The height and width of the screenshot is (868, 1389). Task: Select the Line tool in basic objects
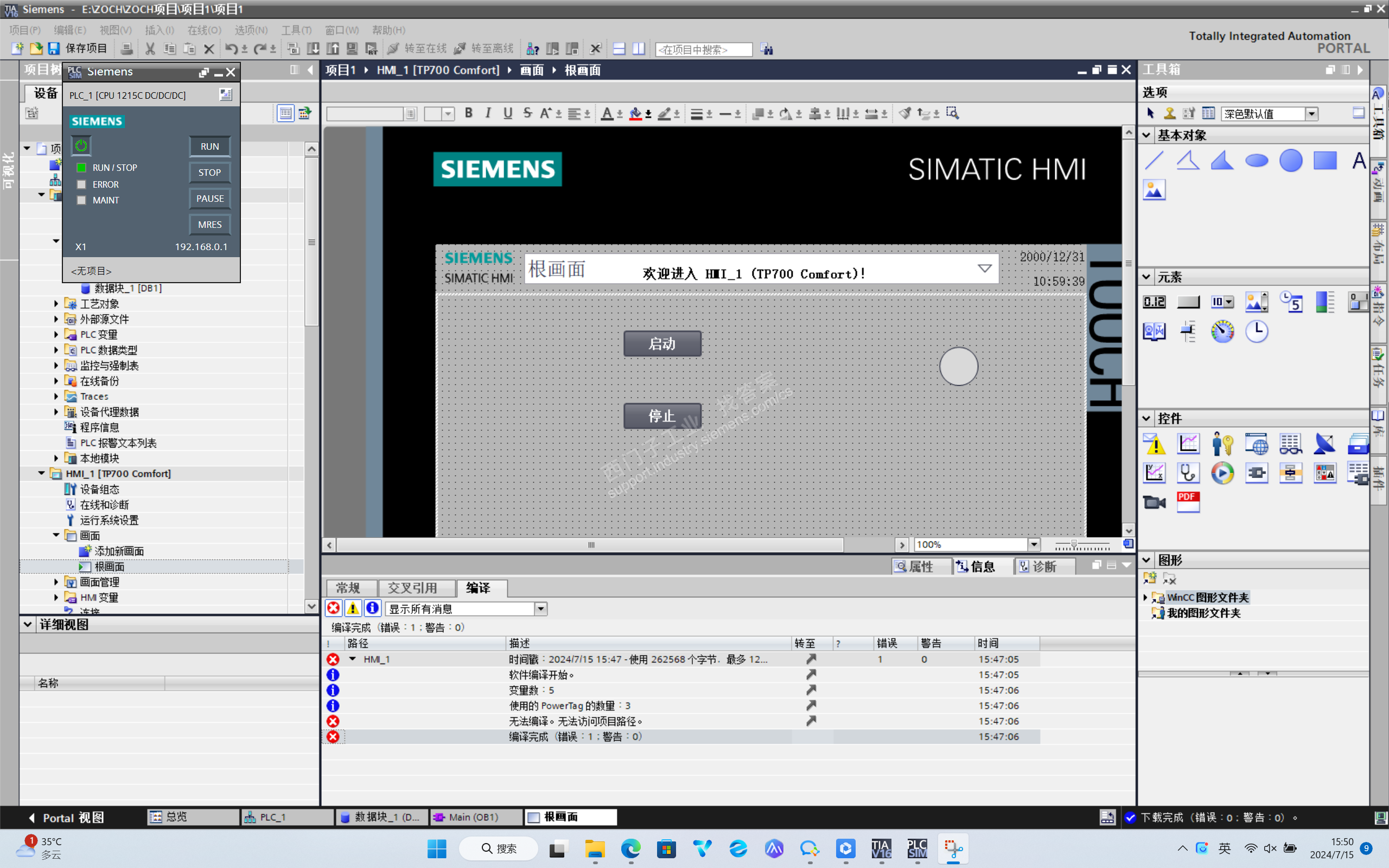[x=1154, y=161]
